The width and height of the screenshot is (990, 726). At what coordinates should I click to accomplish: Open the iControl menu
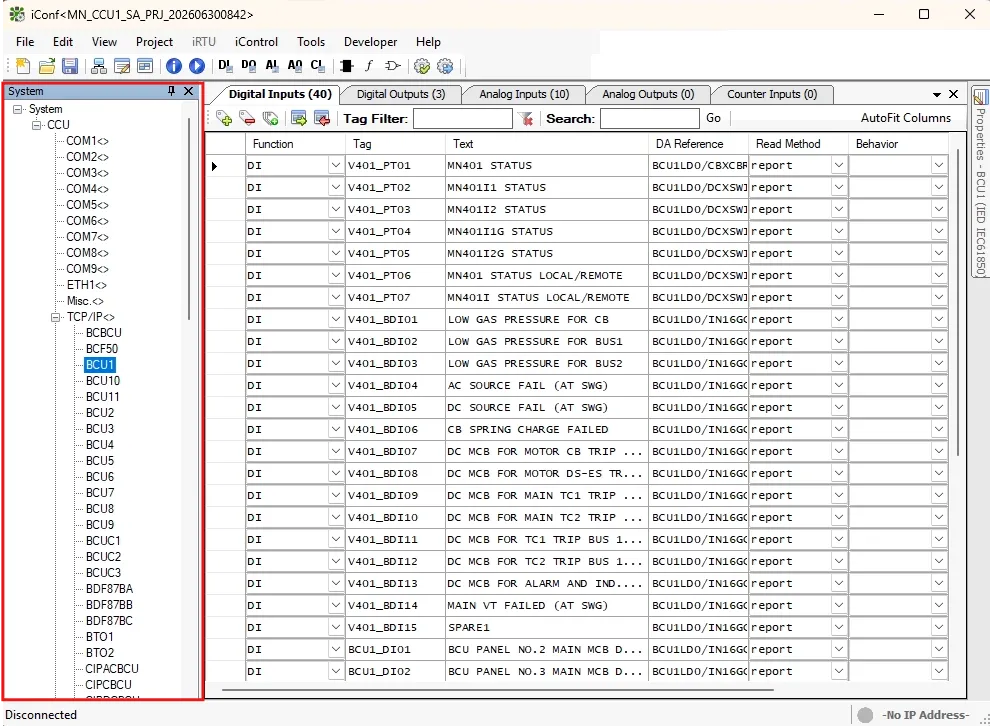256,42
